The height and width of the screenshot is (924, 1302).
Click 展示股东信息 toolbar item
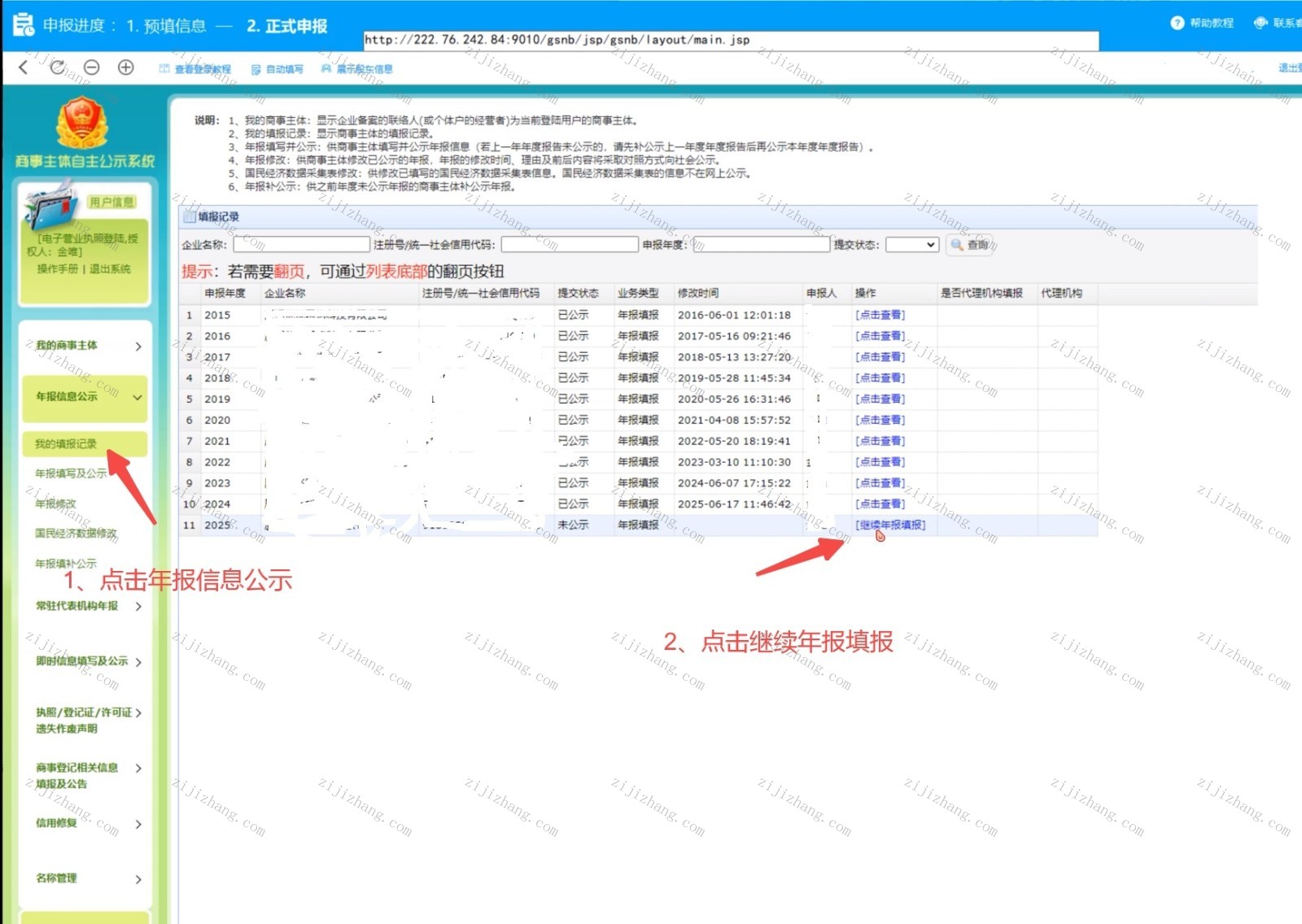click(357, 69)
